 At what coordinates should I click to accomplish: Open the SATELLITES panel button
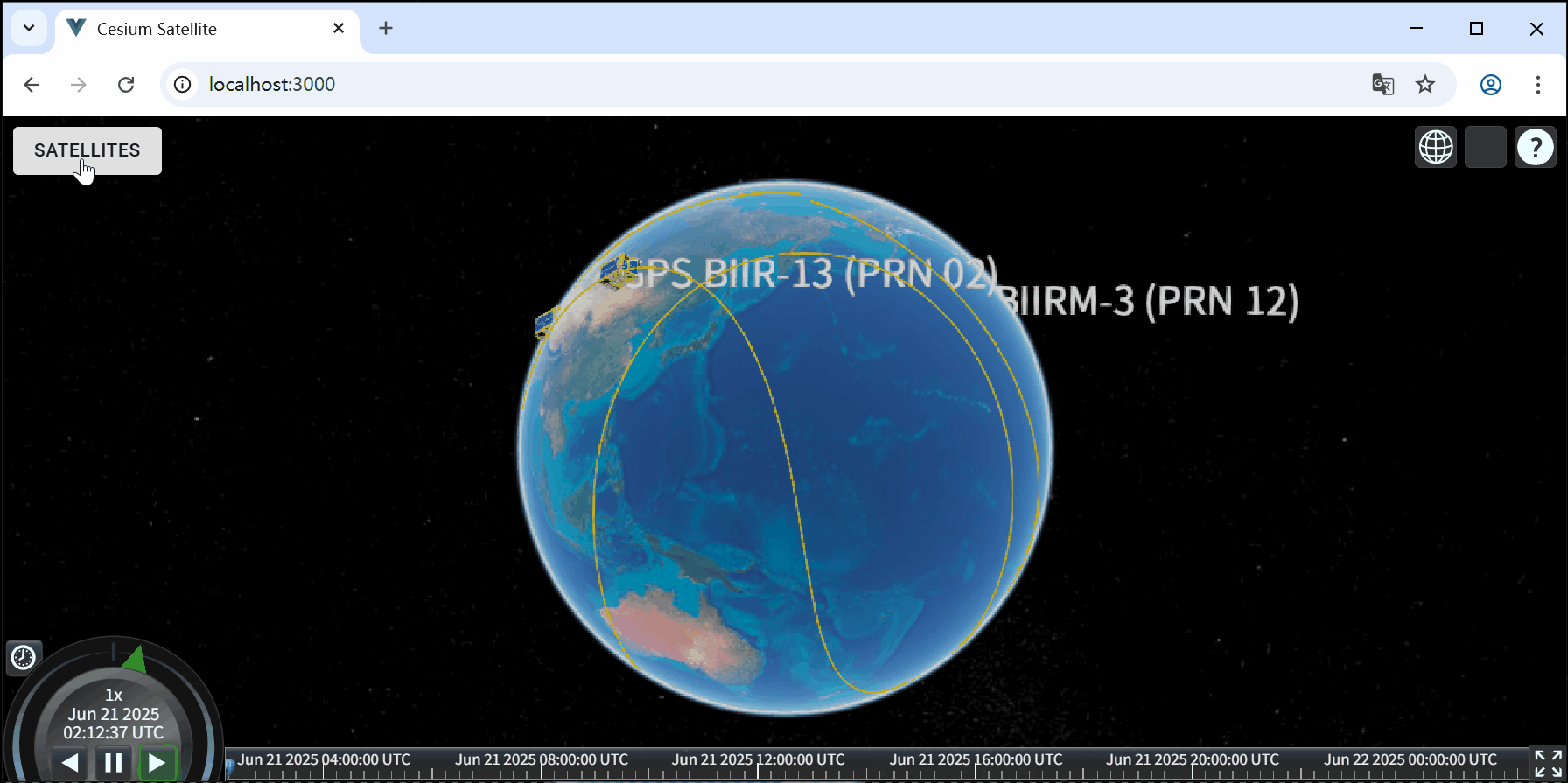(87, 150)
